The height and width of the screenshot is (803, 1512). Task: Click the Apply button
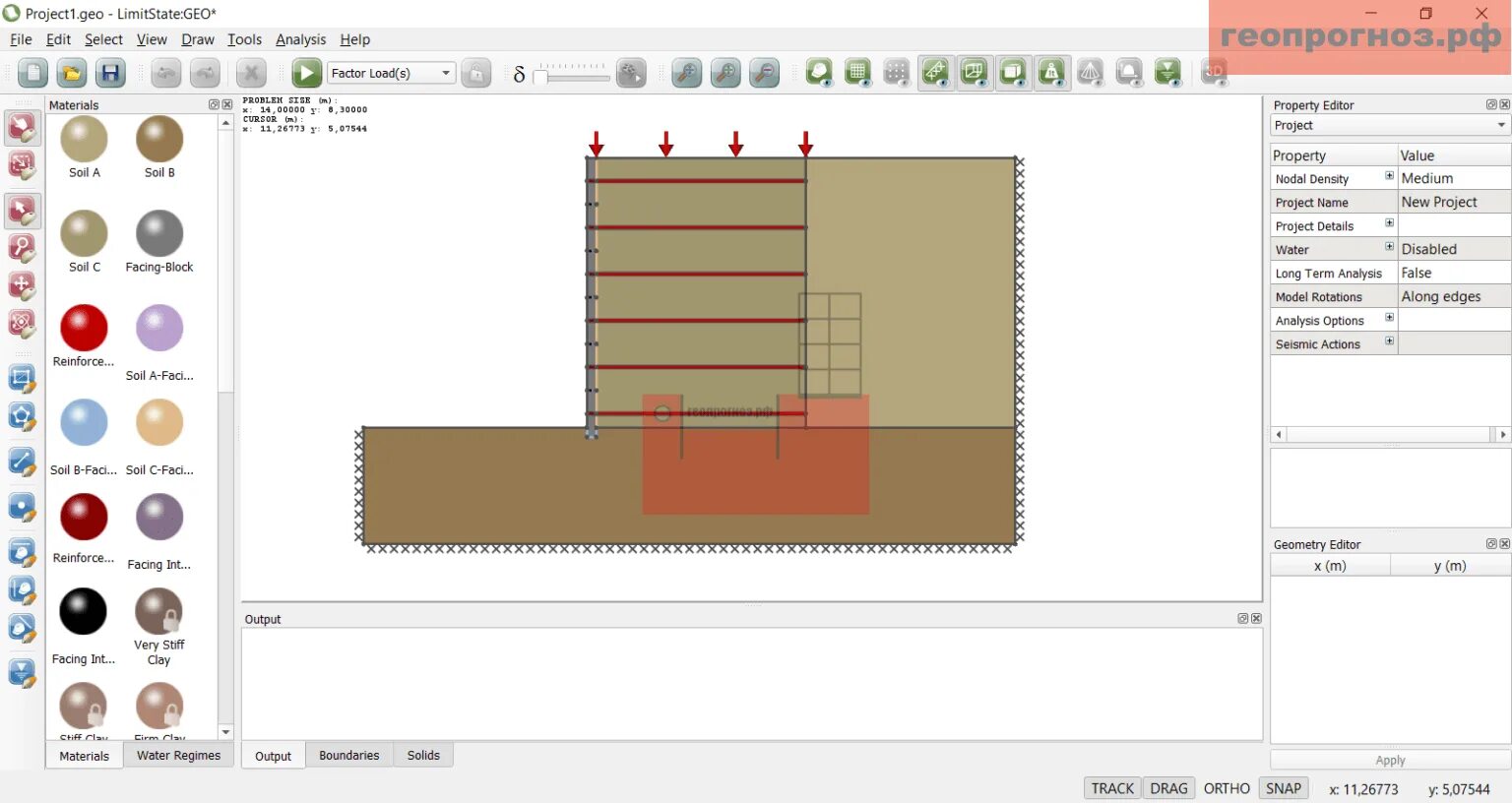1390,760
